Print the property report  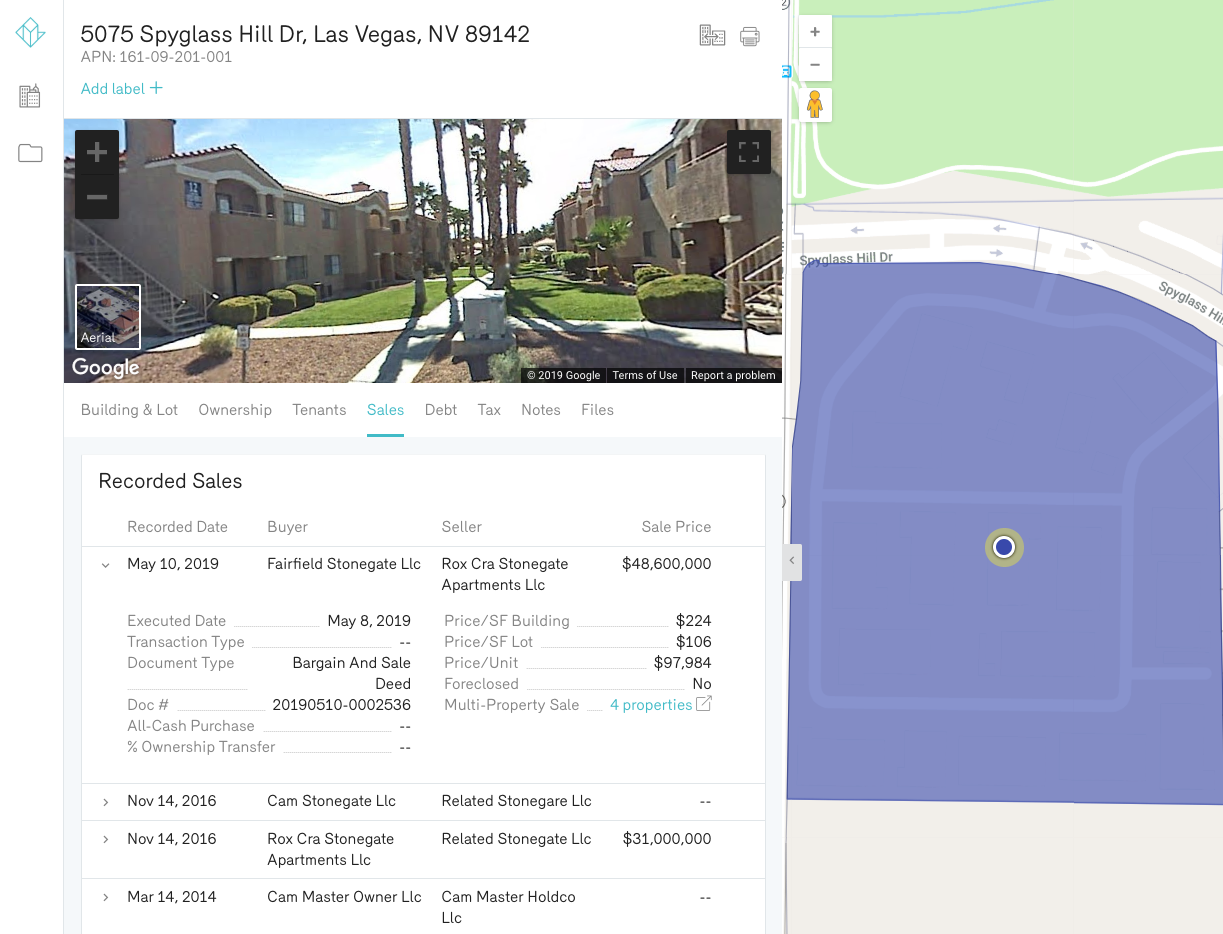pos(749,34)
